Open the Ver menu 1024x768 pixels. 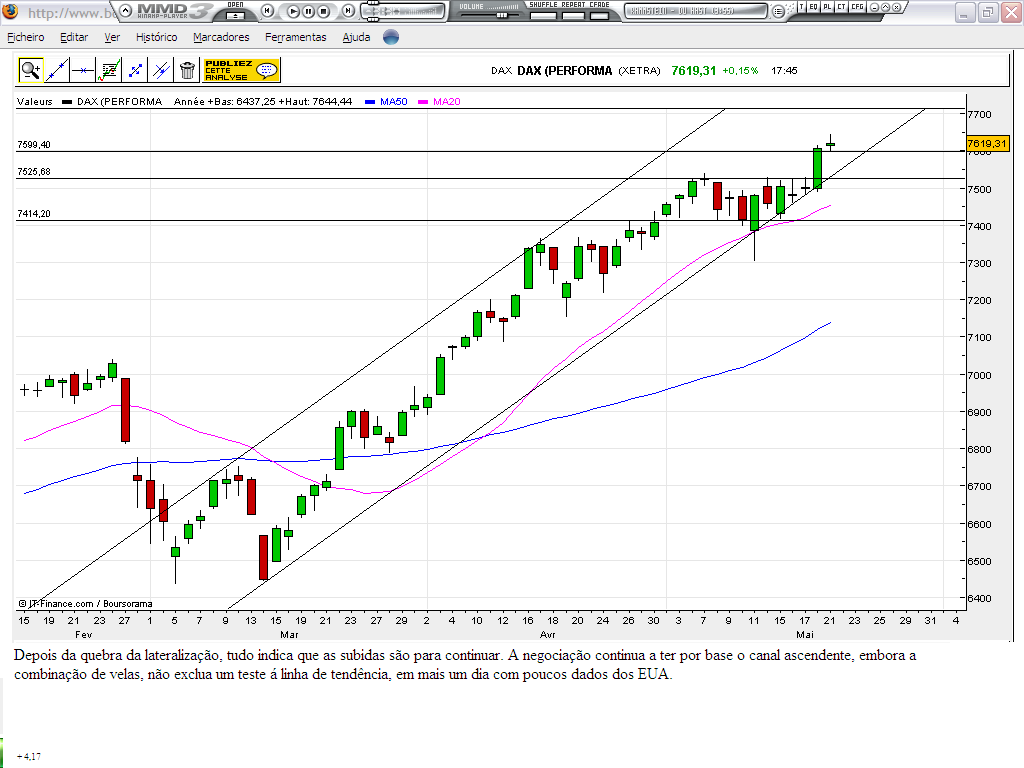click(x=112, y=37)
